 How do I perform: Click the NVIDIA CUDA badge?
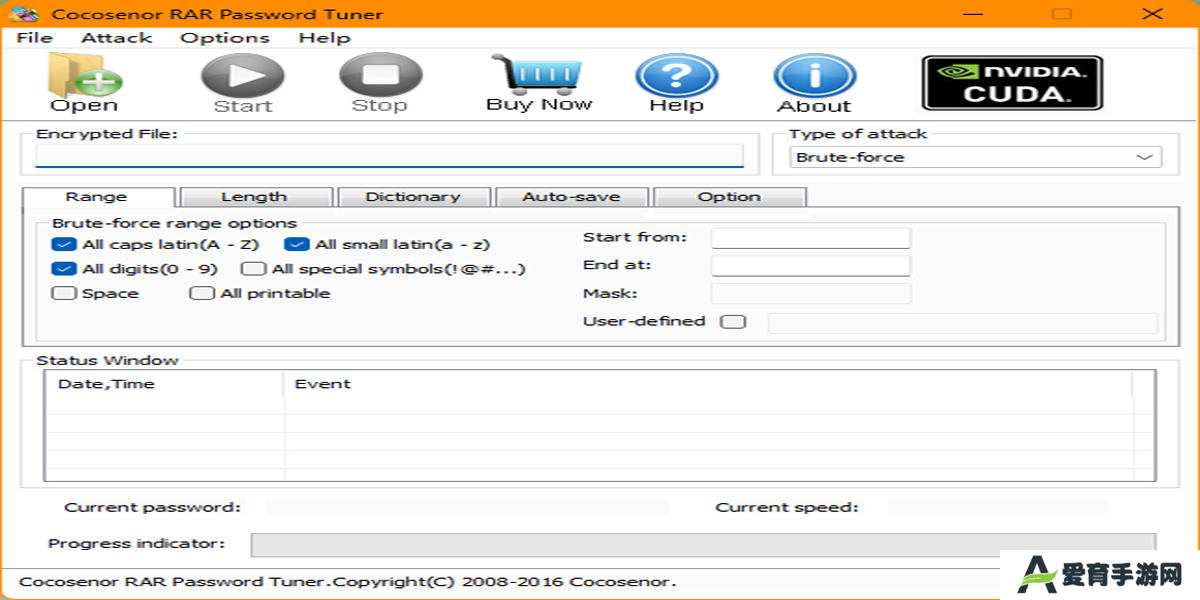(1012, 82)
